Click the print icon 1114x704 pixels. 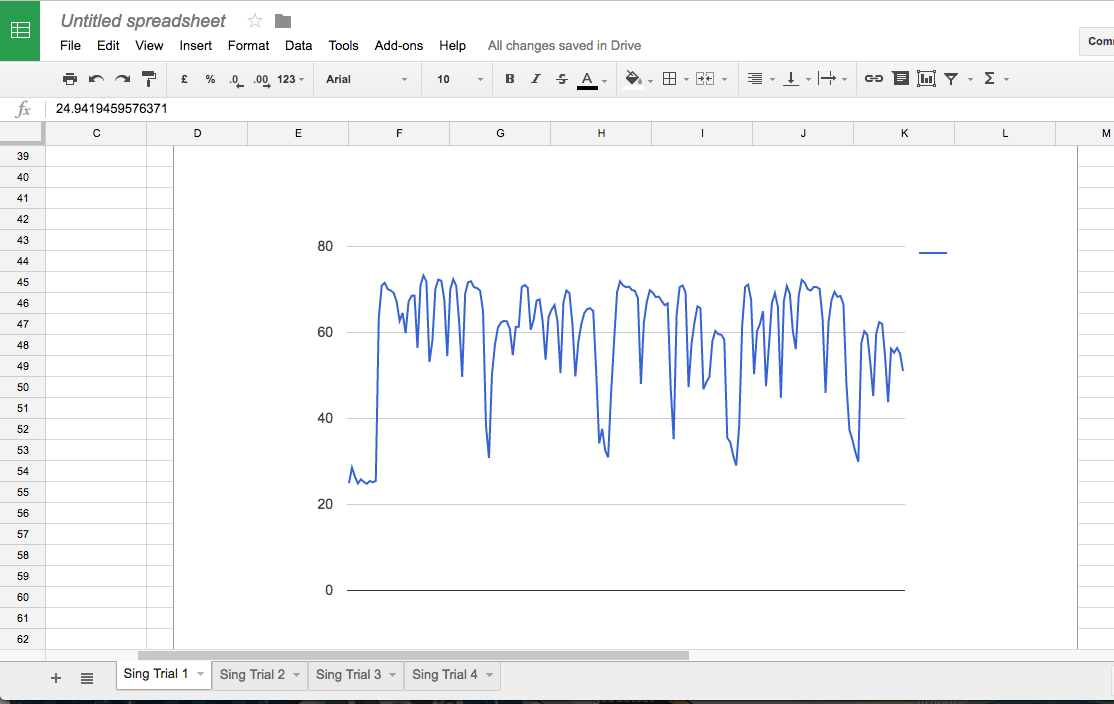pyautogui.click(x=70, y=79)
